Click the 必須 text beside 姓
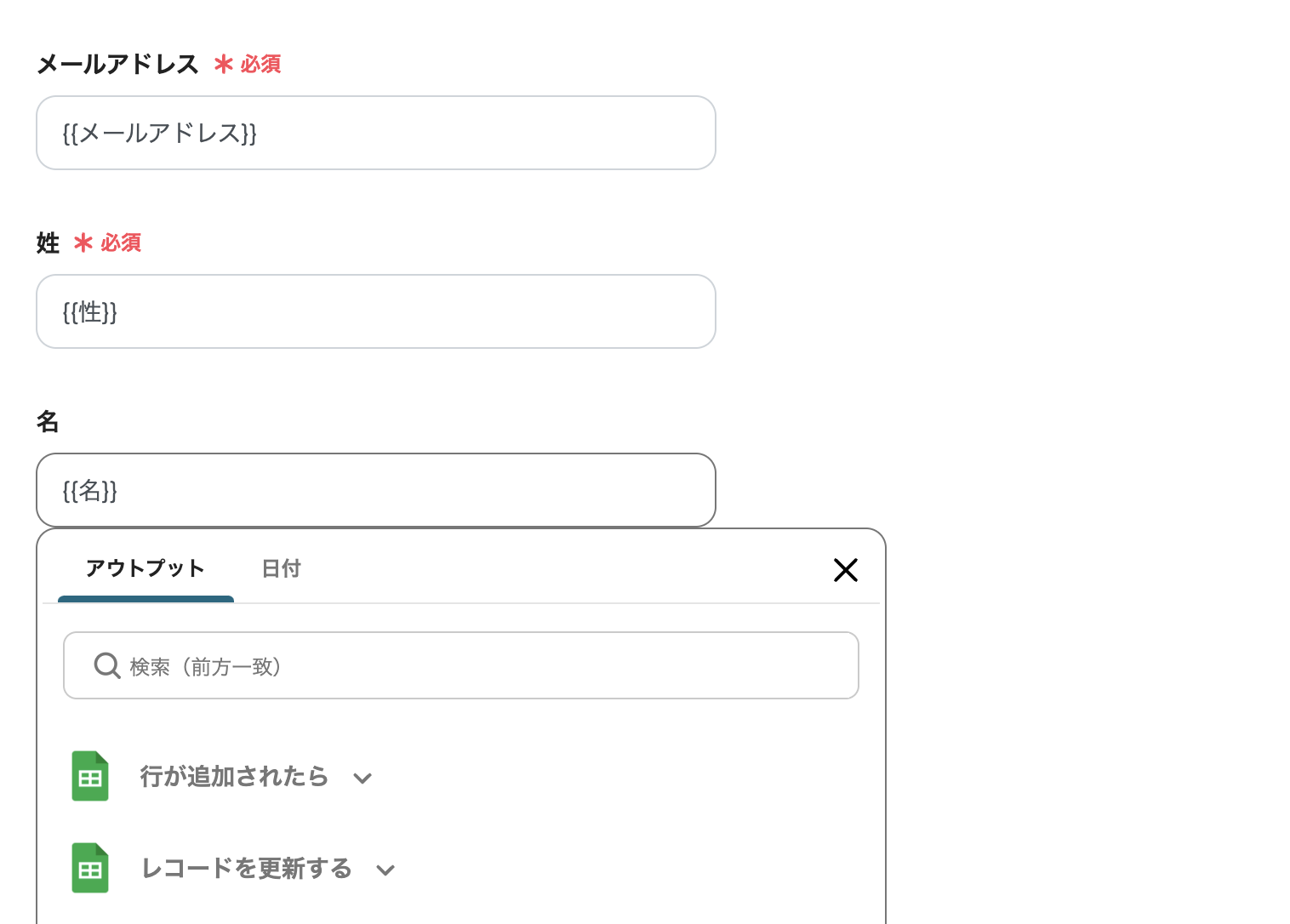 pos(121,243)
